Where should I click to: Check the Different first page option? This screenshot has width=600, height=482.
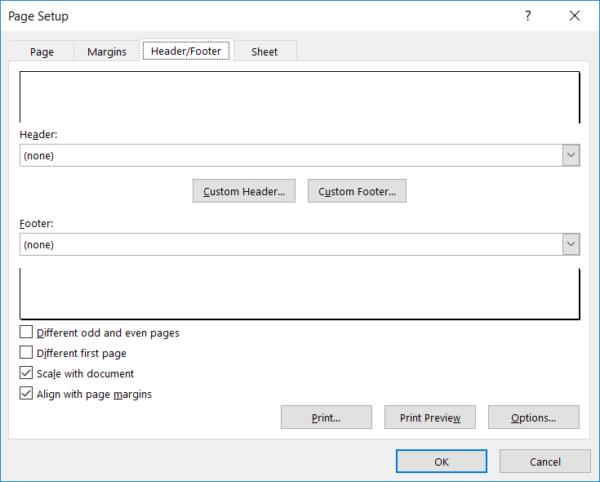[26, 353]
